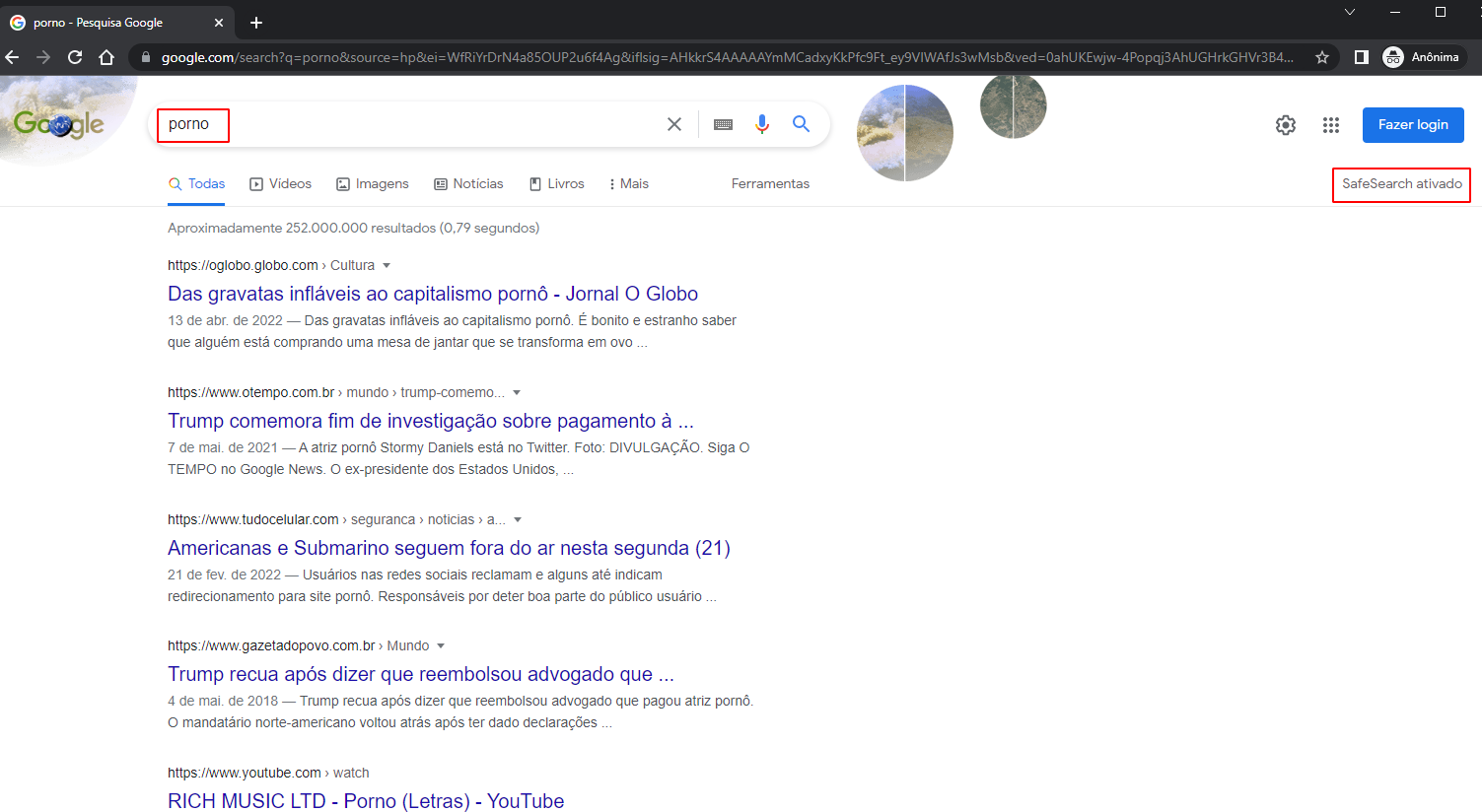
Task: Go back with the browser arrow
Action: (x=12, y=57)
